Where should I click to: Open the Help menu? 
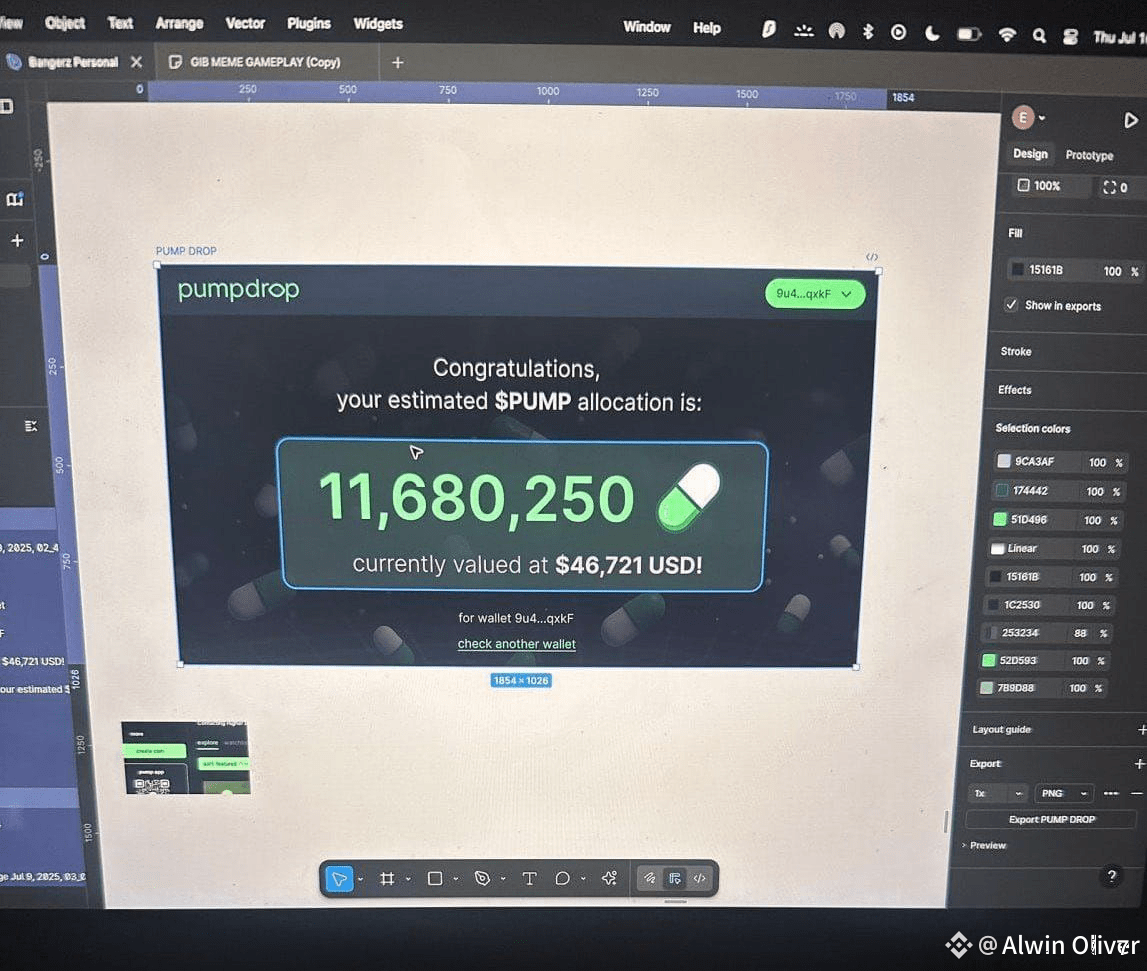pos(707,28)
